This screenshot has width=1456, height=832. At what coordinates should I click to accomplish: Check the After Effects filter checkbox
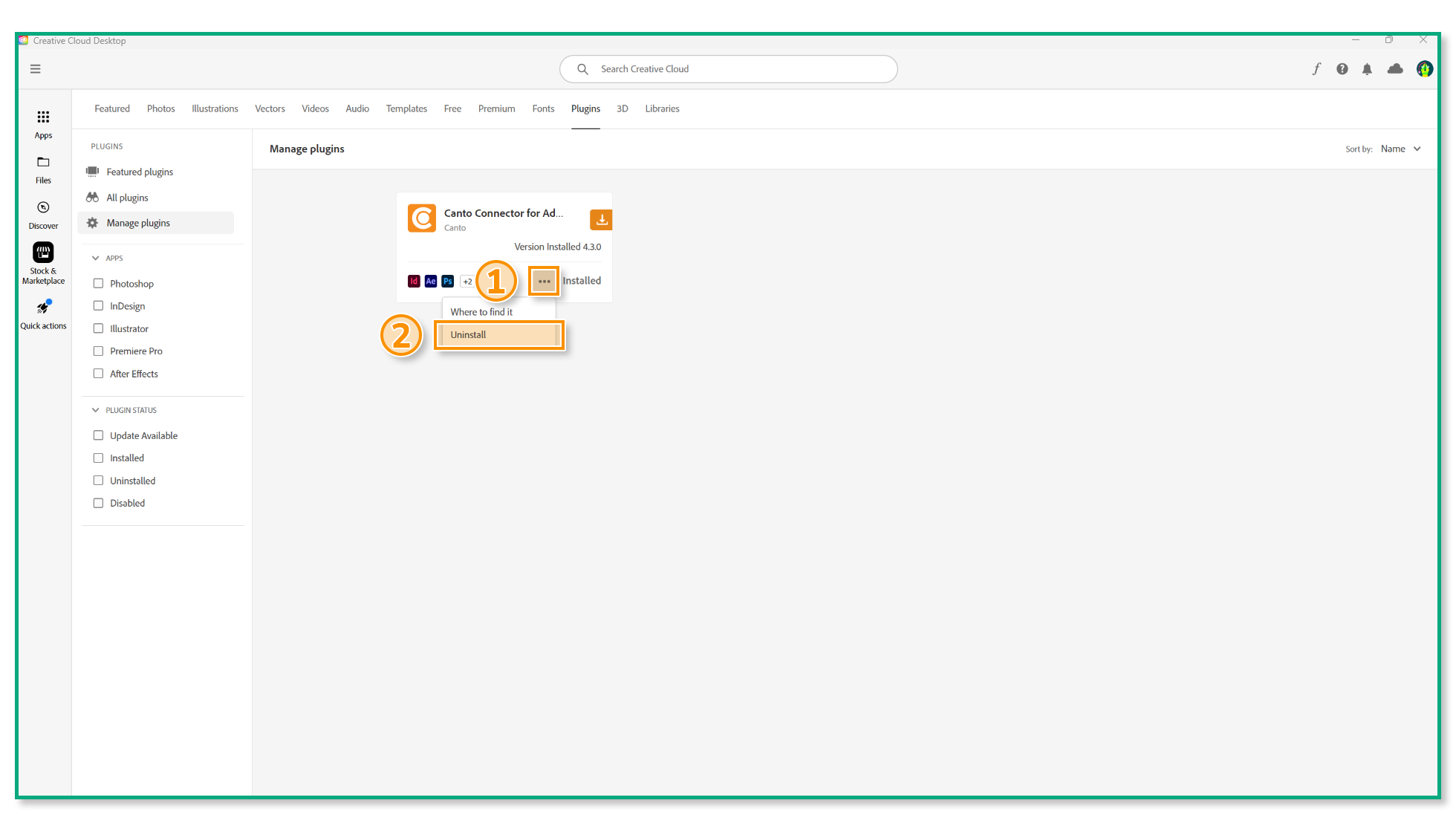click(98, 374)
